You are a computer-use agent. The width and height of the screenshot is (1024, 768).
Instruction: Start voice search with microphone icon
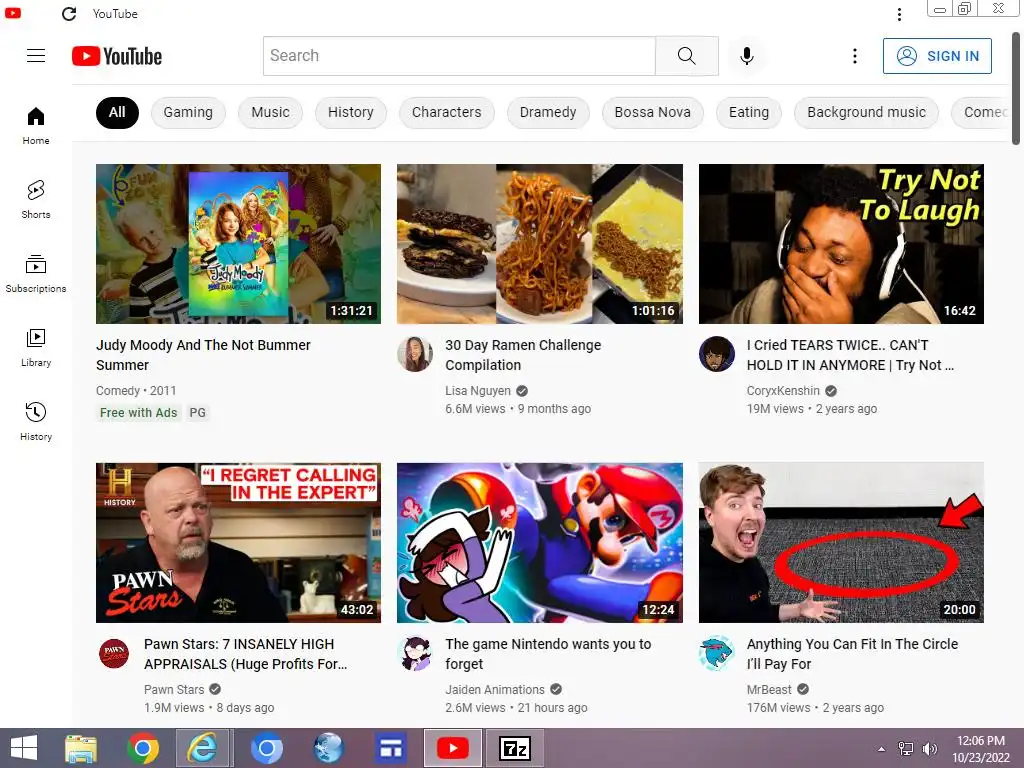[746, 56]
